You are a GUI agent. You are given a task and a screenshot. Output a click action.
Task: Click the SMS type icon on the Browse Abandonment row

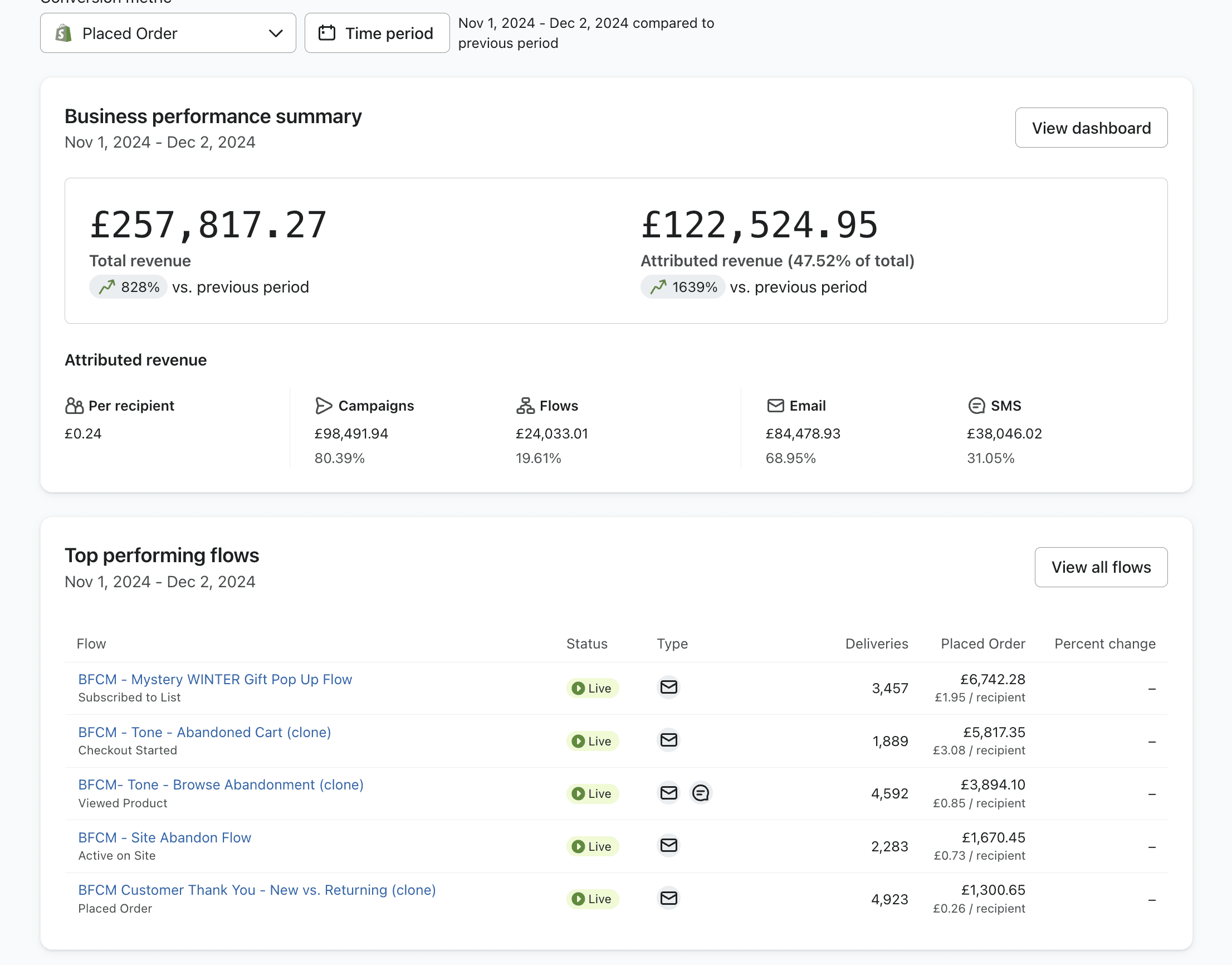[x=701, y=793]
